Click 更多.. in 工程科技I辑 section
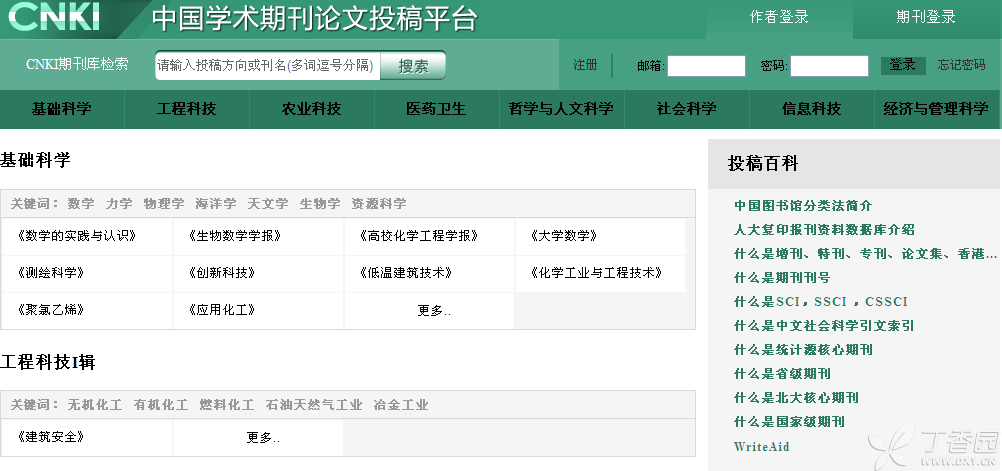The image size is (1002, 471). (x=263, y=438)
